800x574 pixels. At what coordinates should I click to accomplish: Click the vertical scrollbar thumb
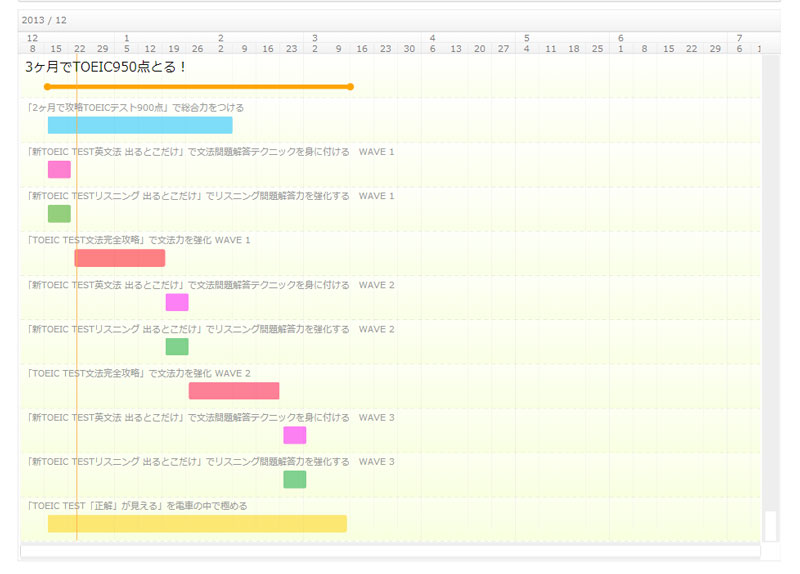point(770,525)
